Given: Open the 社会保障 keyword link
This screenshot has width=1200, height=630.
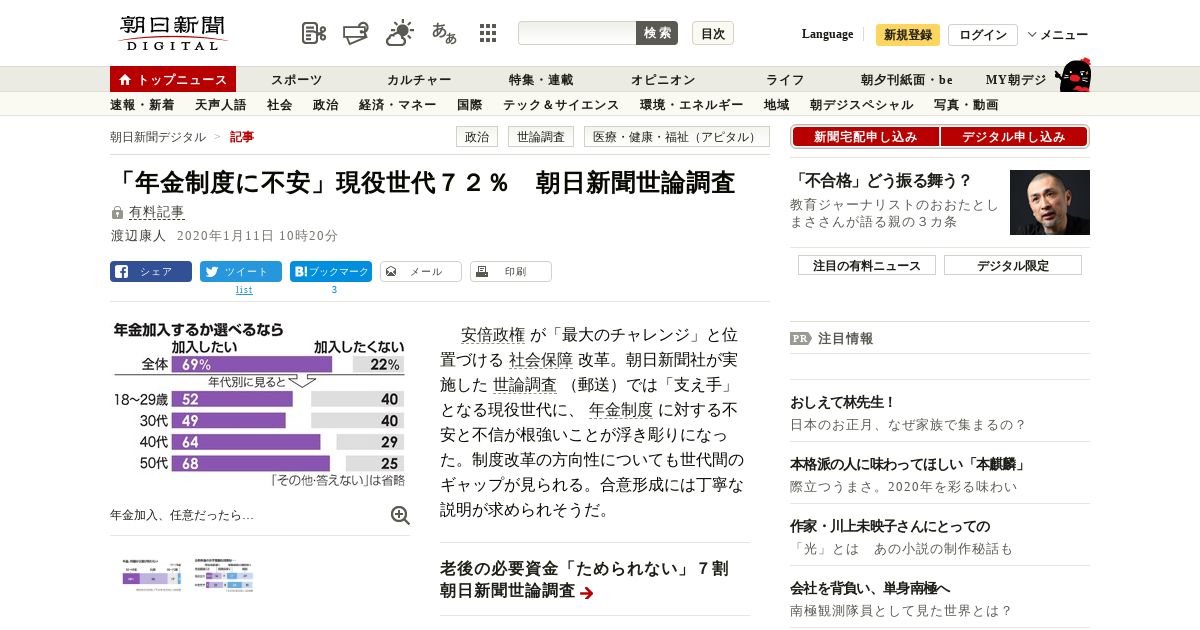Looking at the screenshot, I should 541,360.
